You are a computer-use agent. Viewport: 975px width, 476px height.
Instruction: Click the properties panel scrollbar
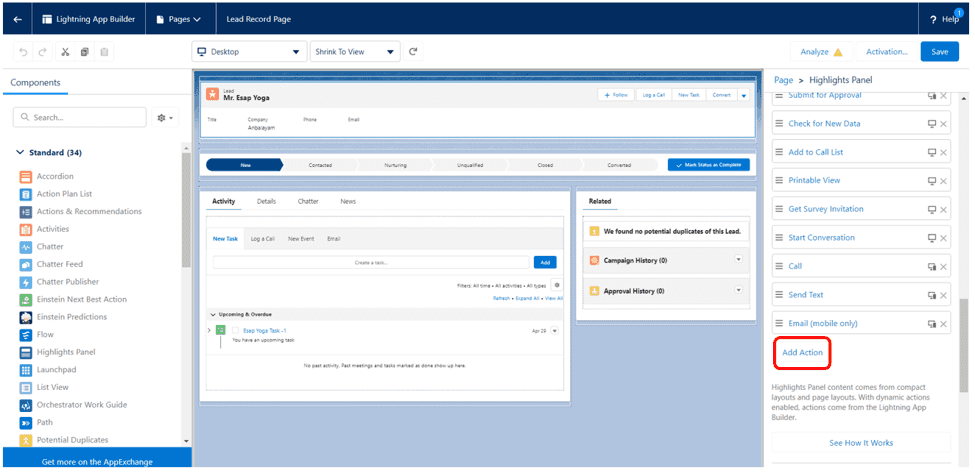coord(963,345)
